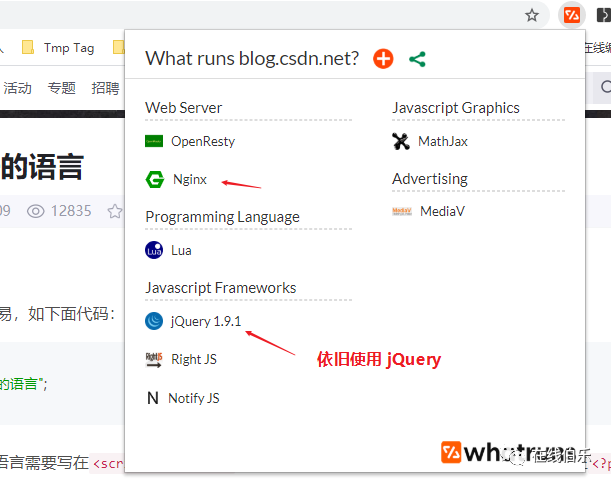
Task: Click the Nginx green G logo
Action: point(155,180)
